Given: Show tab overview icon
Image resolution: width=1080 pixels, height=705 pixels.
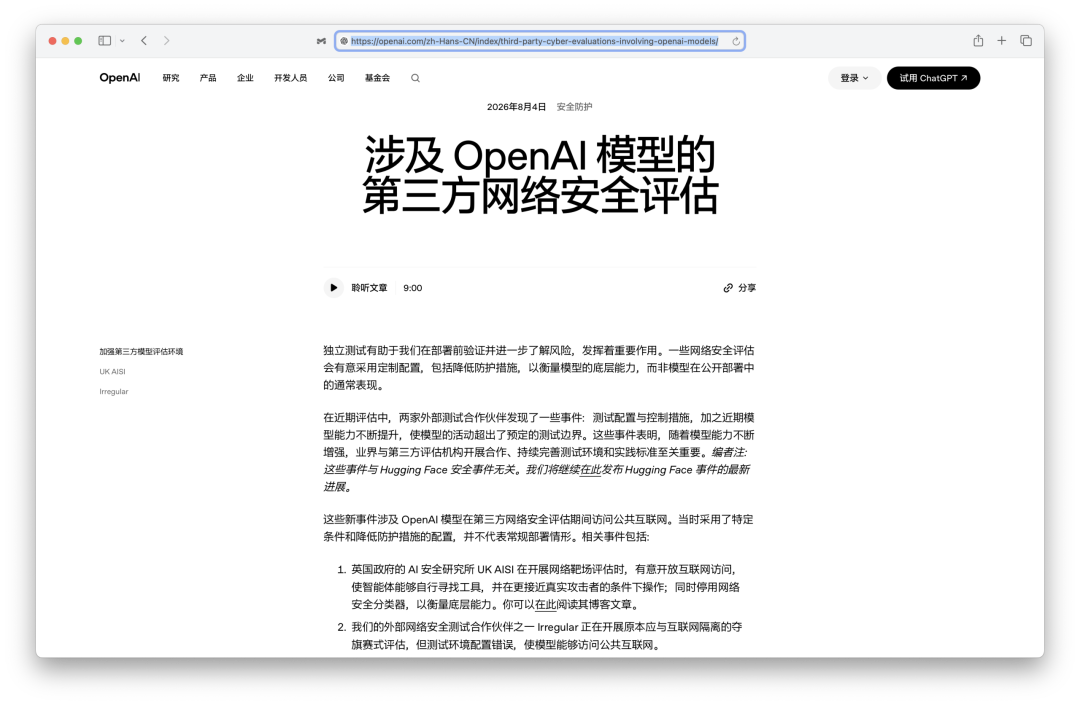Looking at the screenshot, I should 1026,41.
